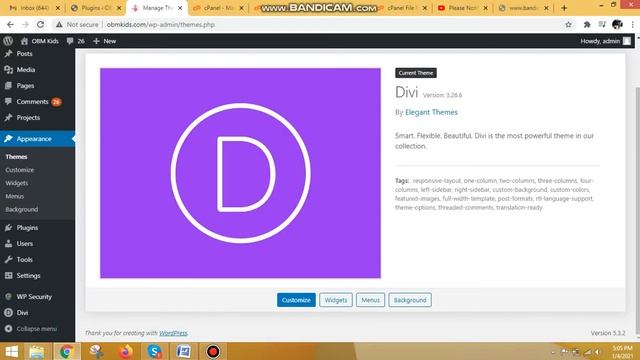Open Themes submenu item
The height and width of the screenshot is (360, 640).
16,157
